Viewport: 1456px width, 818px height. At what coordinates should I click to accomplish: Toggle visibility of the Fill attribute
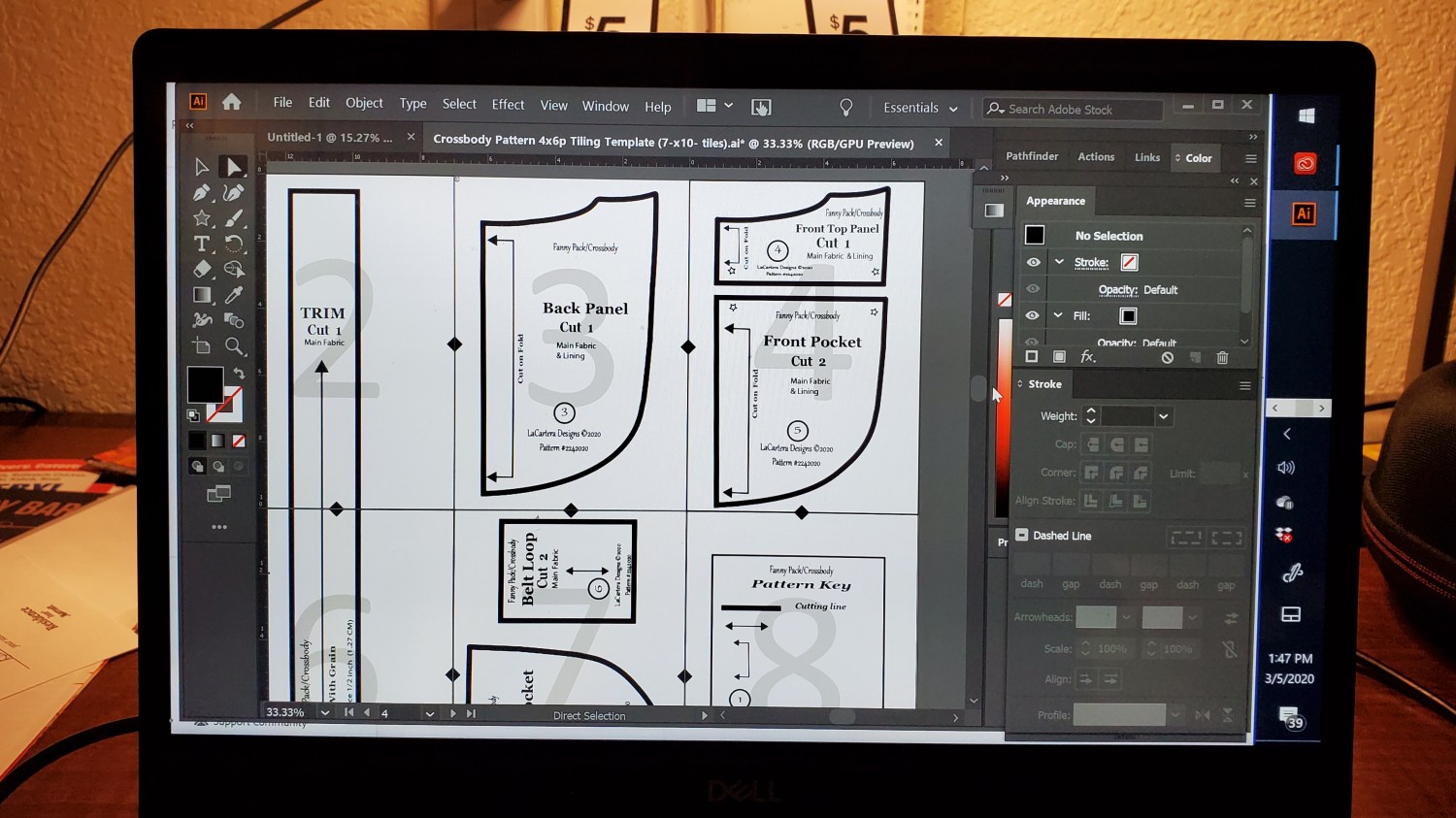[x=1033, y=315]
